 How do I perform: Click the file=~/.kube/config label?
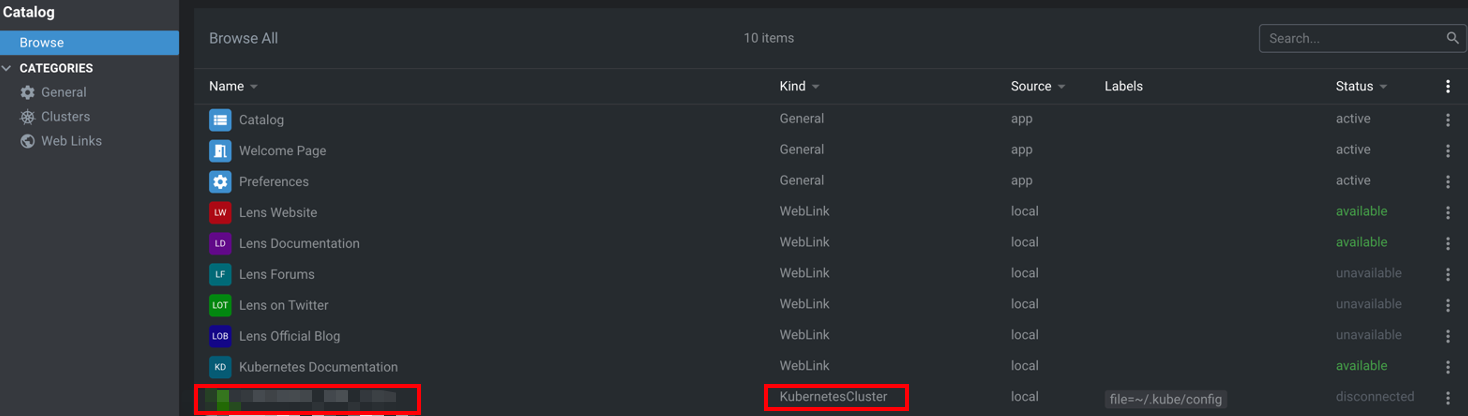click(x=1165, y=399)
